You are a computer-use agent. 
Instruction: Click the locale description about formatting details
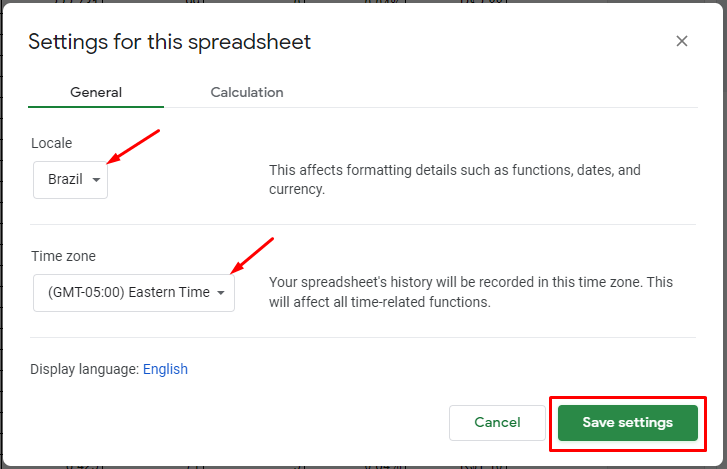tap(455, 179)
